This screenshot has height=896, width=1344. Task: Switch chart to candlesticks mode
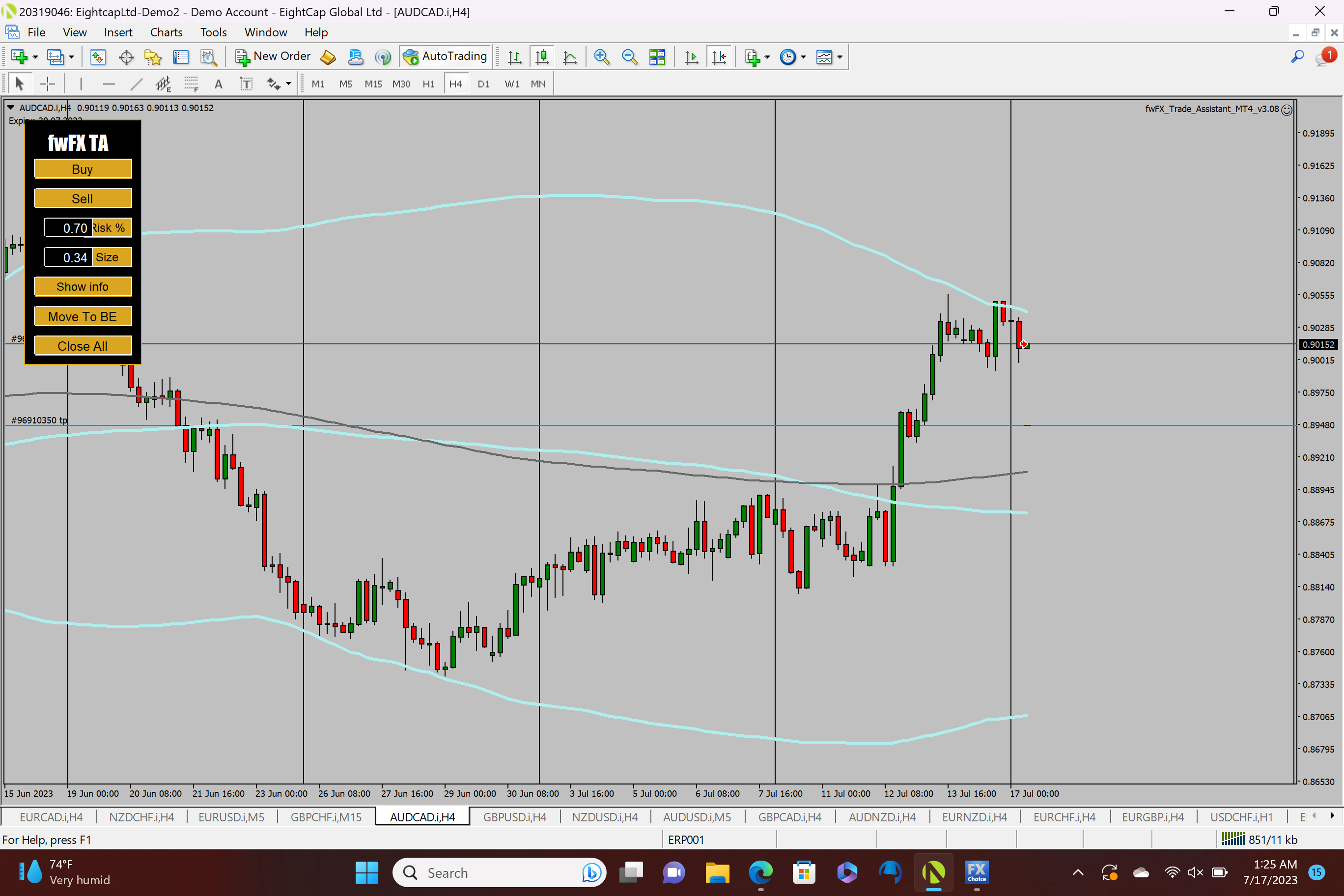(542, 56)
